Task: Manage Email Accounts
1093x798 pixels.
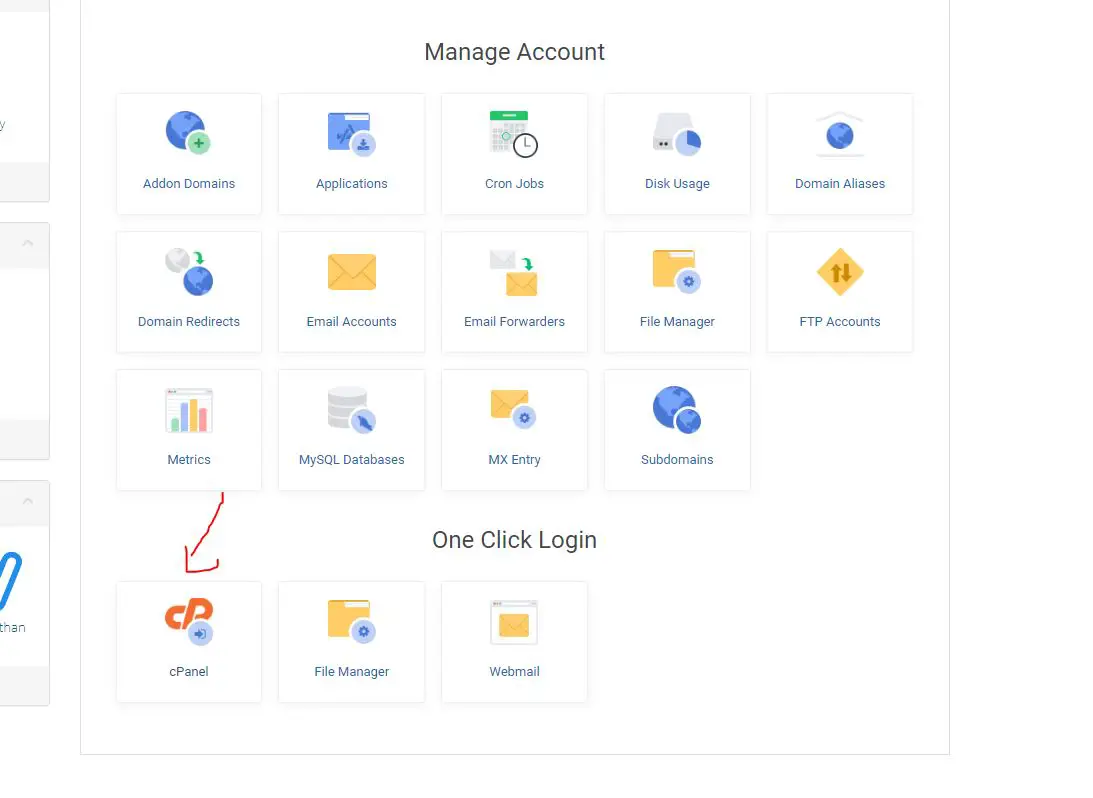Action: click(x=351, y=291)
